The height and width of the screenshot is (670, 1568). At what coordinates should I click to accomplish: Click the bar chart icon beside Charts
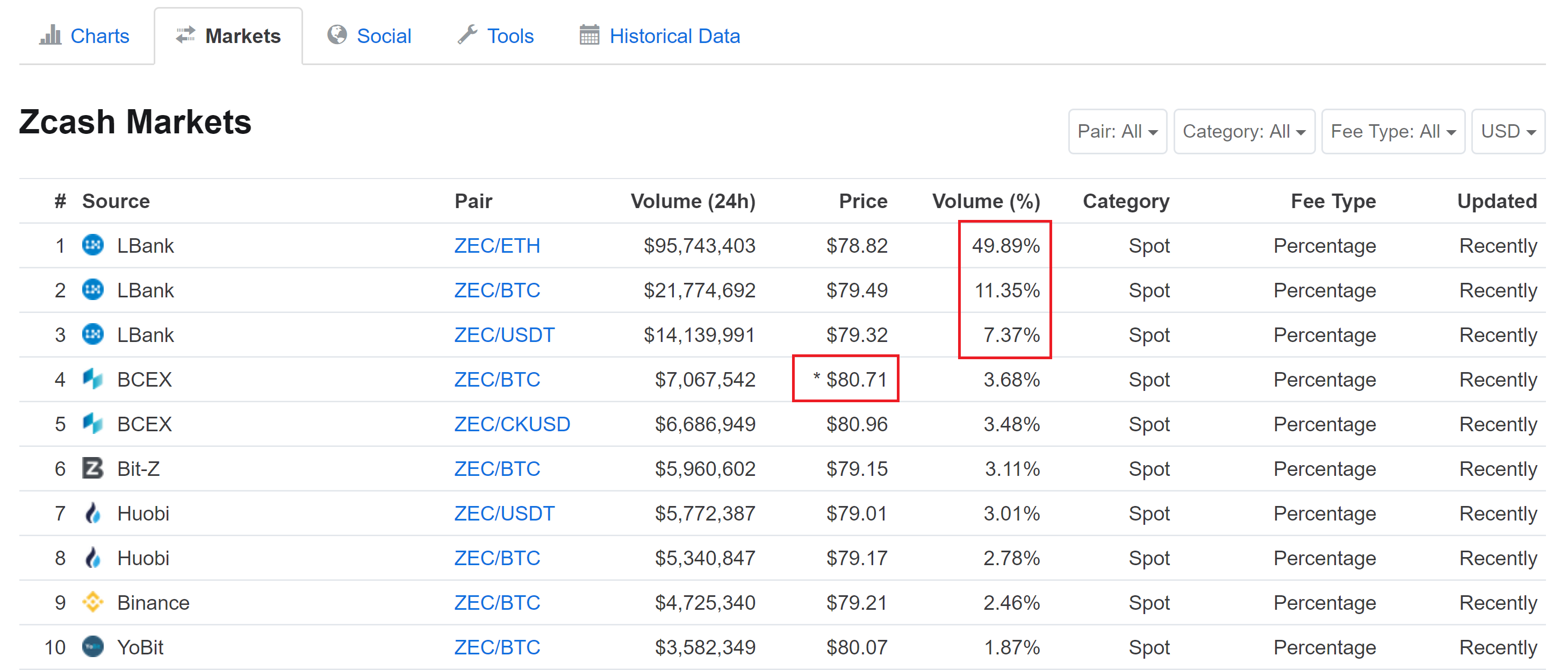52,35
